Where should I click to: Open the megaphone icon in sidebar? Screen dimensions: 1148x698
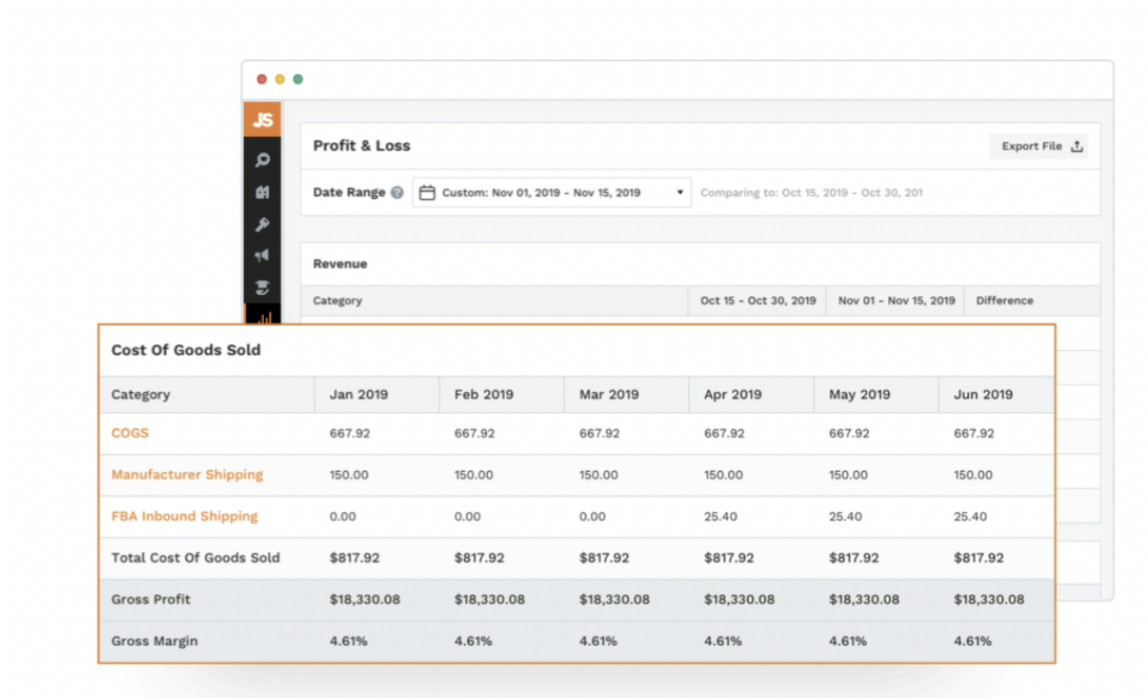(x=262, y=256)
